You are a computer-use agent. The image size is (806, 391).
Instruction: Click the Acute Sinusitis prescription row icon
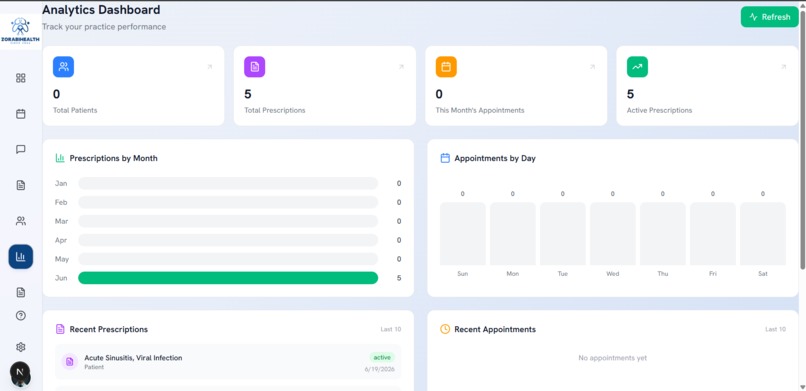[70, 362]
